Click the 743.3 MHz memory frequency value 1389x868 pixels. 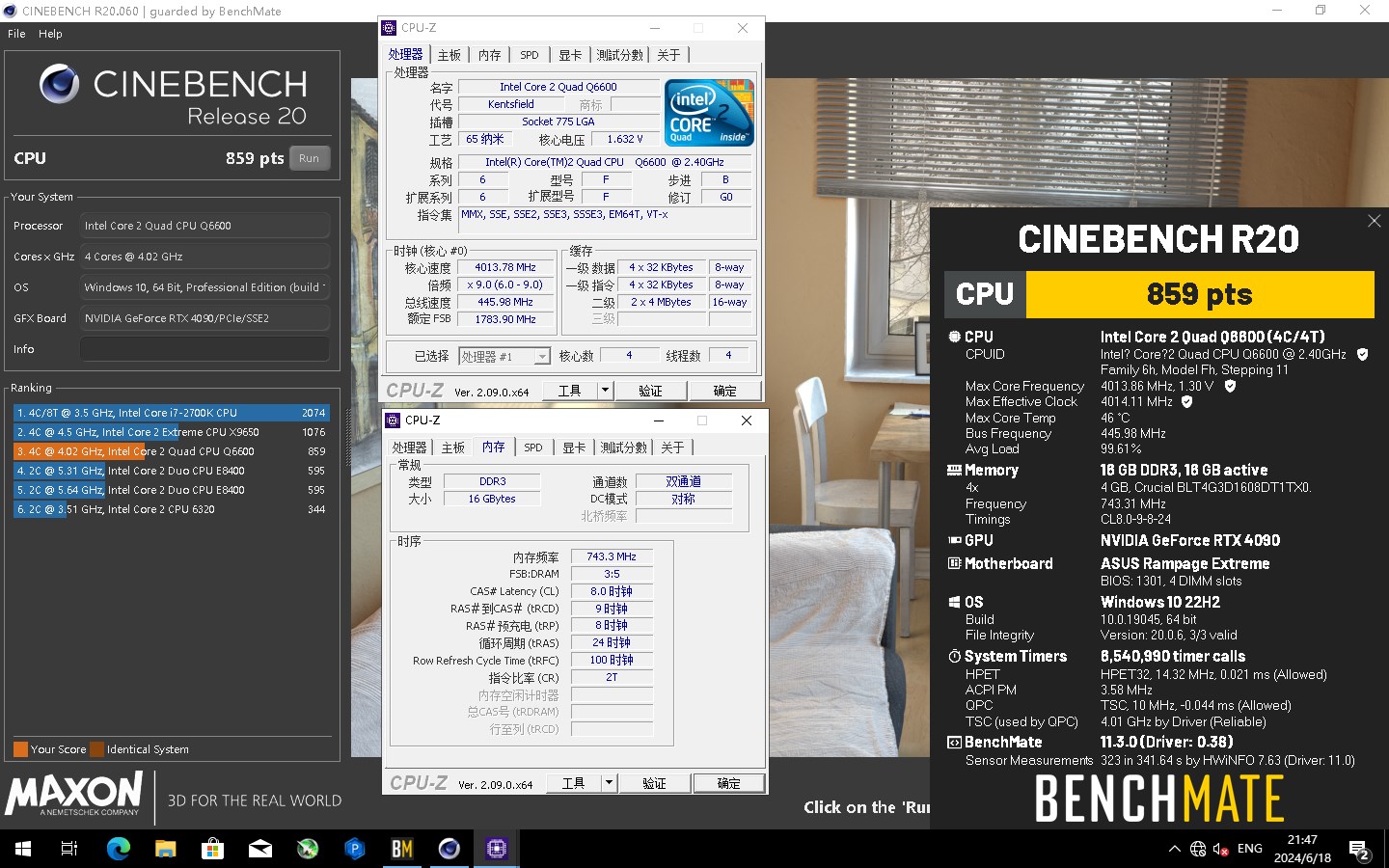[612, 556]
